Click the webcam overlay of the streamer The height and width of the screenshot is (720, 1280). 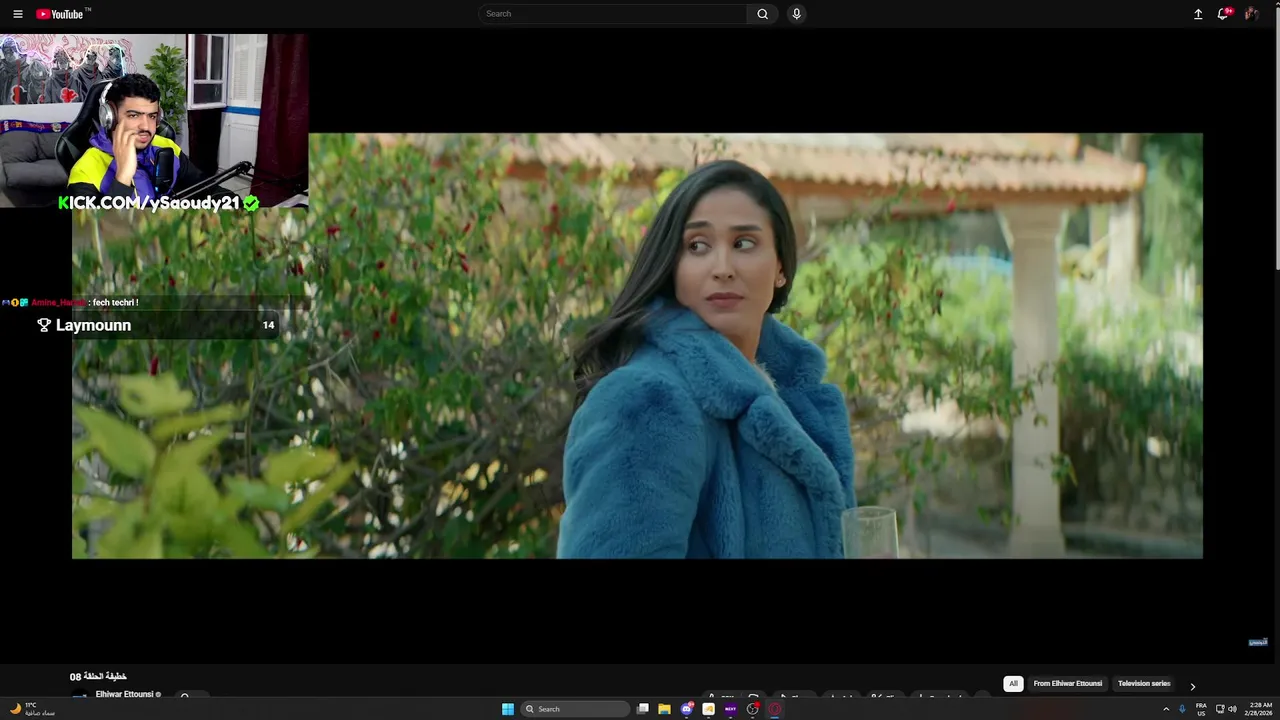click(154, 120)
